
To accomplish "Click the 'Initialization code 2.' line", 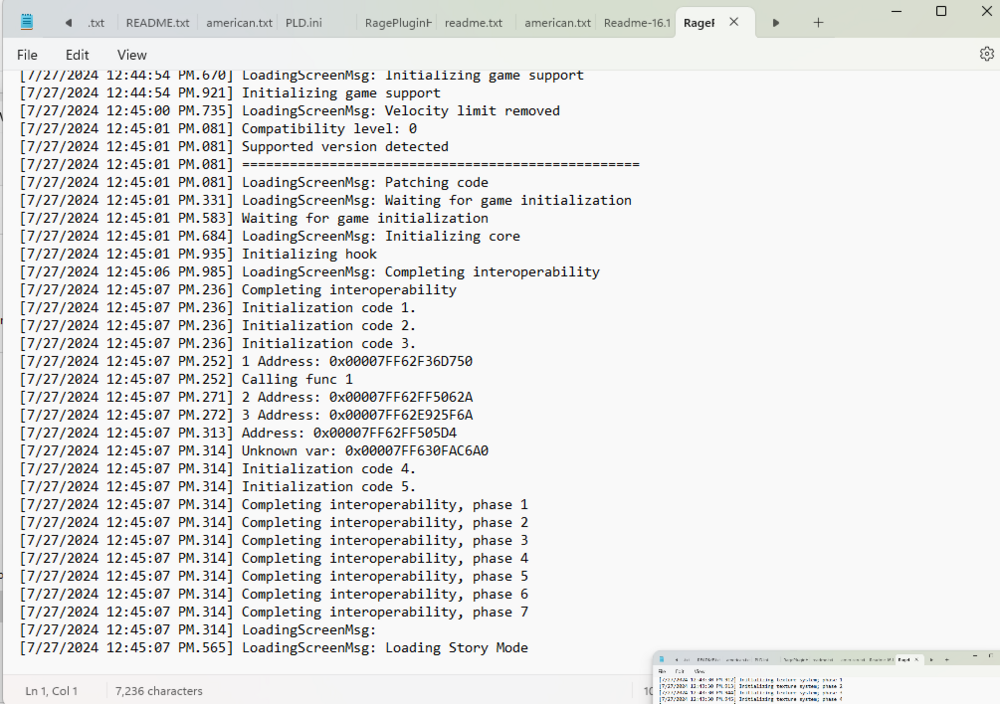I will 217,325.
